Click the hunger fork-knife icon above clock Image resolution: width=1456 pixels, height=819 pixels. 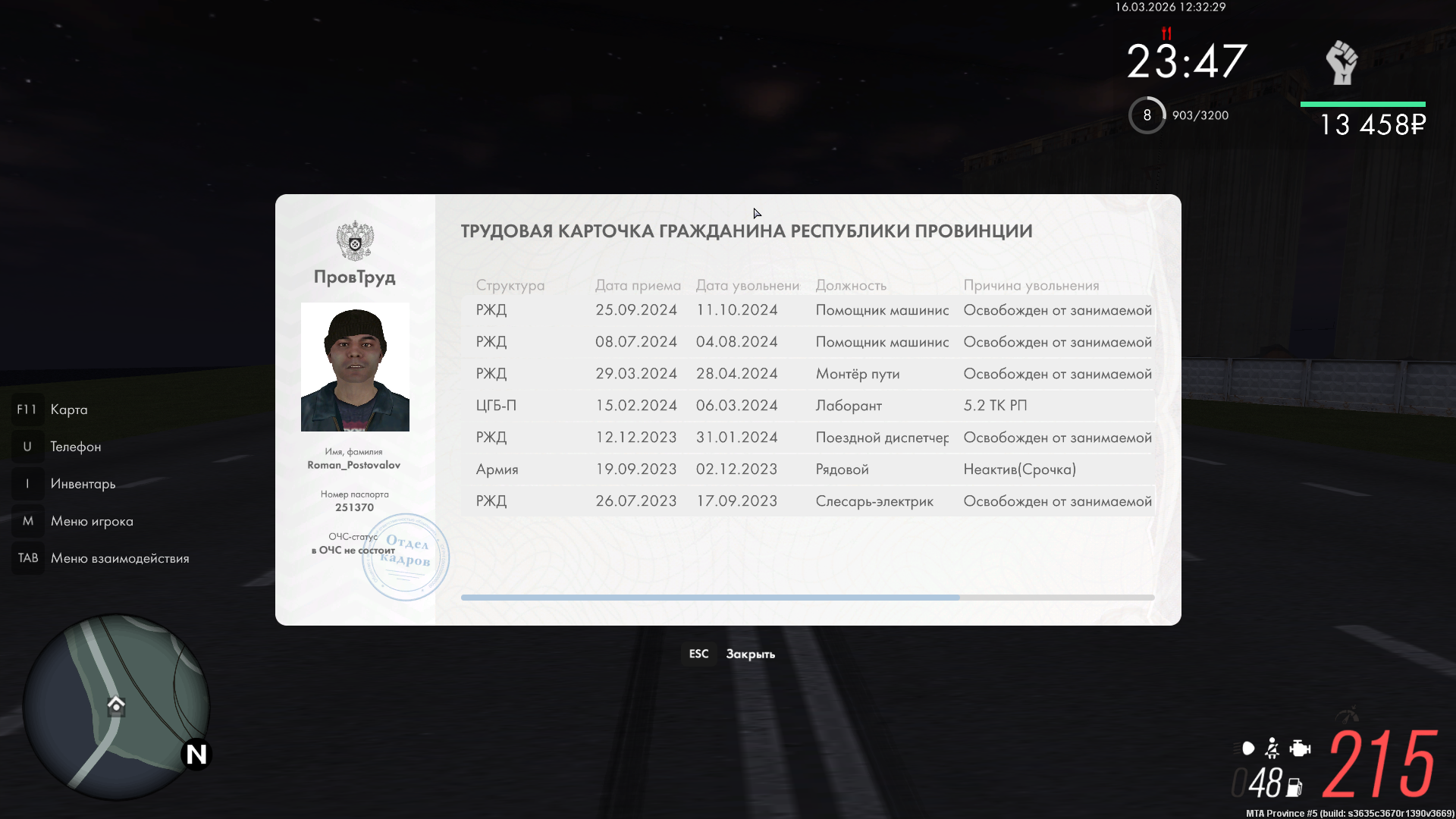click(x=1166, y=33)
